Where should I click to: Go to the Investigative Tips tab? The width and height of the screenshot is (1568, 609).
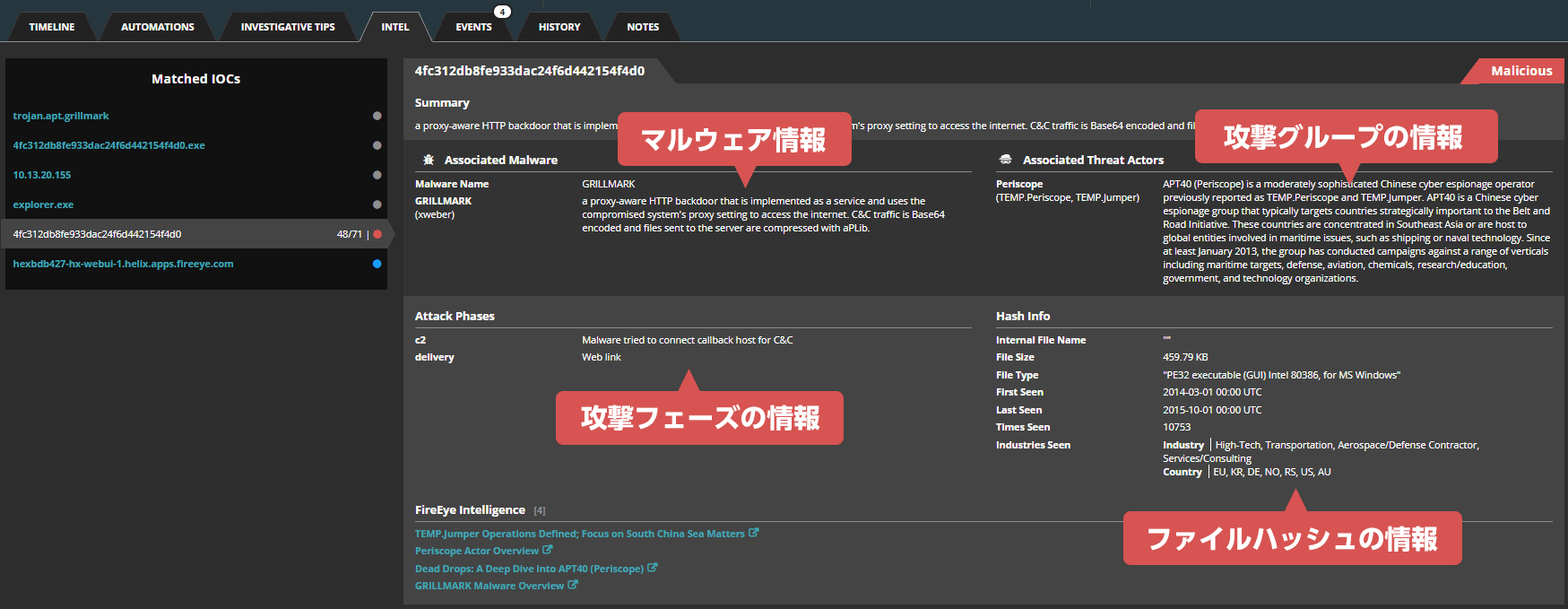tap(288, 27)
